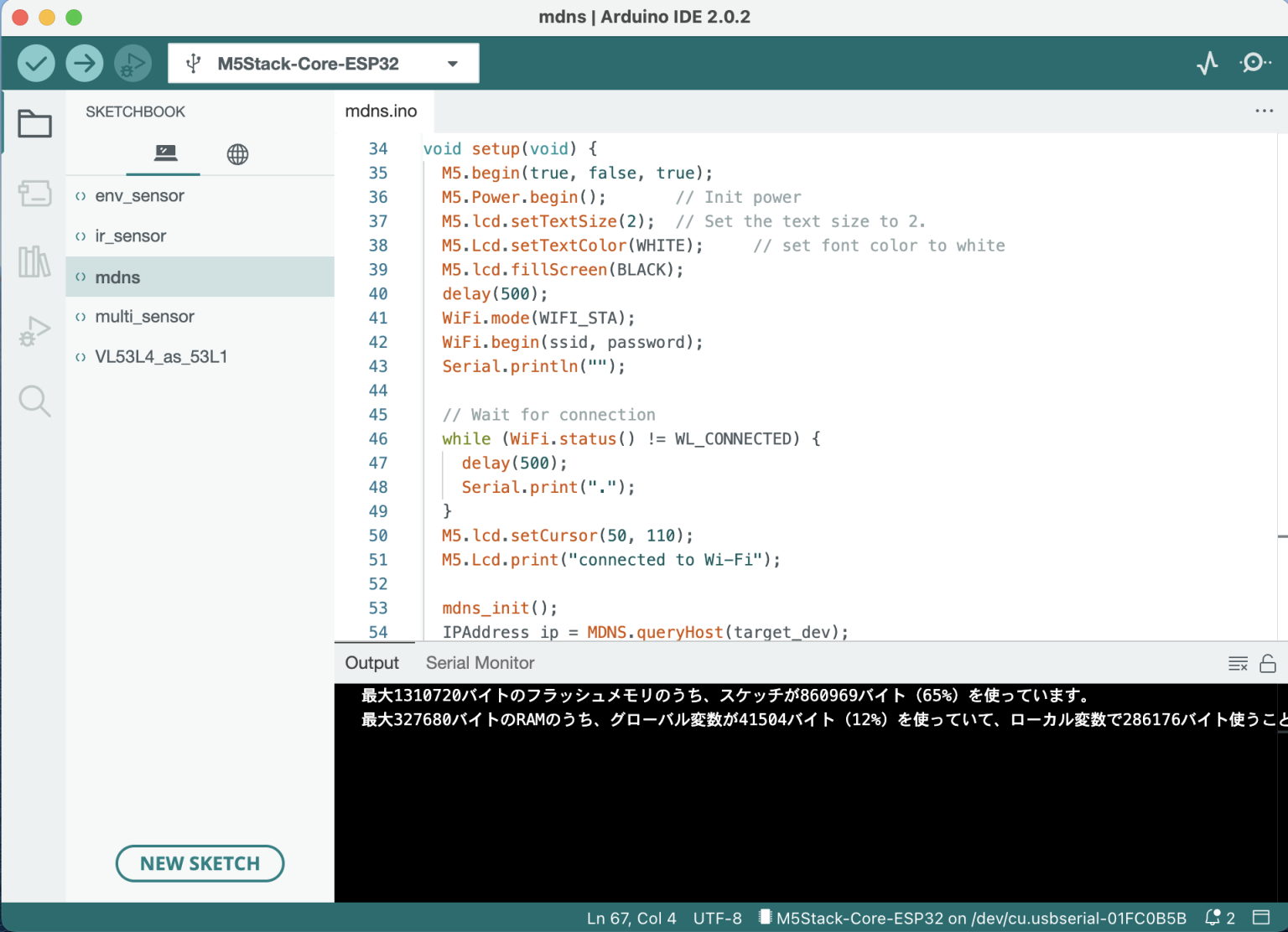Toggle autoscroll lock in the Output panel
1288x932 pixels.
tap(1267, 663)
